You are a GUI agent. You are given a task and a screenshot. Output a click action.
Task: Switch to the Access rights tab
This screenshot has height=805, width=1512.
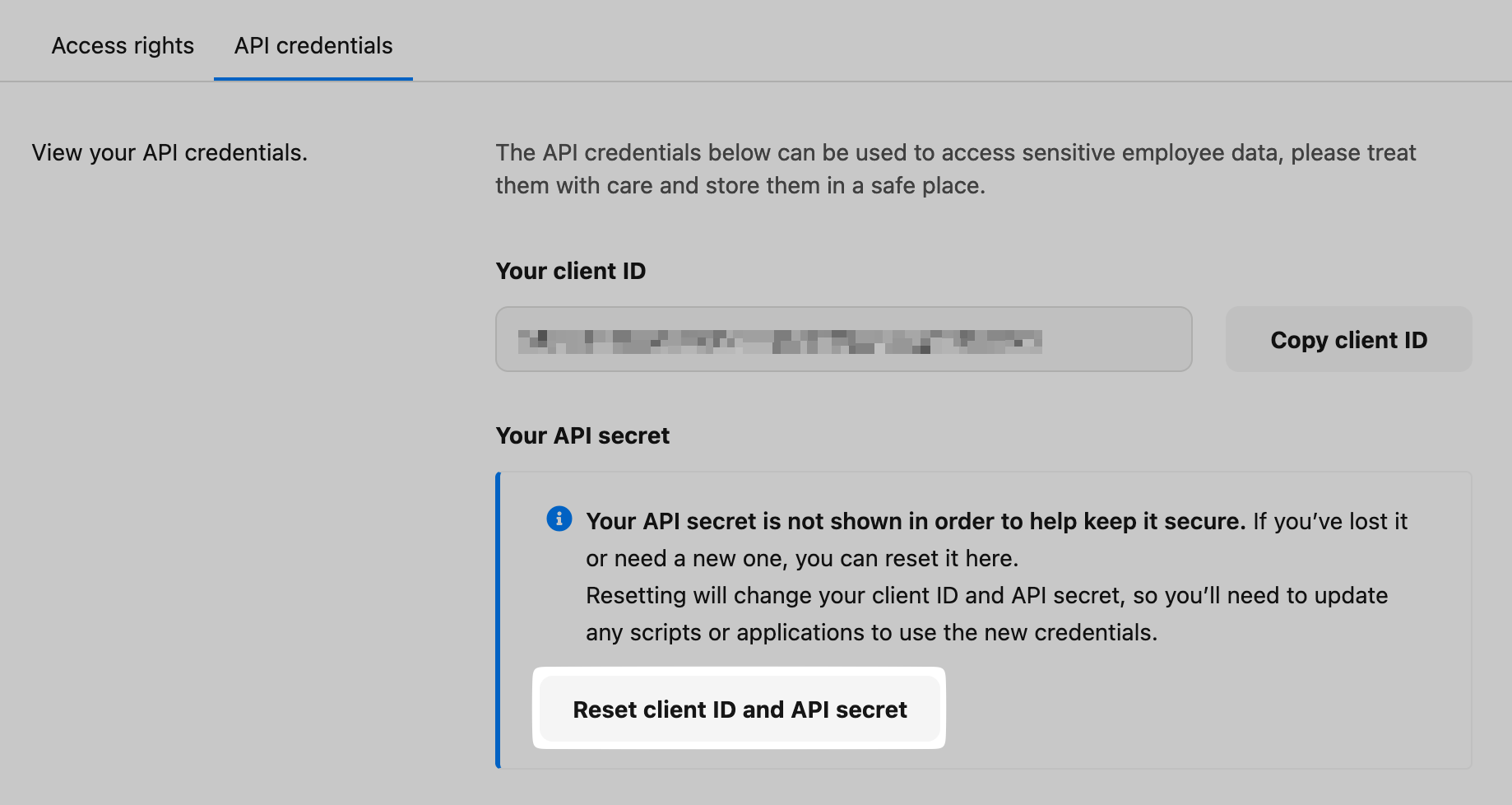point(123,45)
